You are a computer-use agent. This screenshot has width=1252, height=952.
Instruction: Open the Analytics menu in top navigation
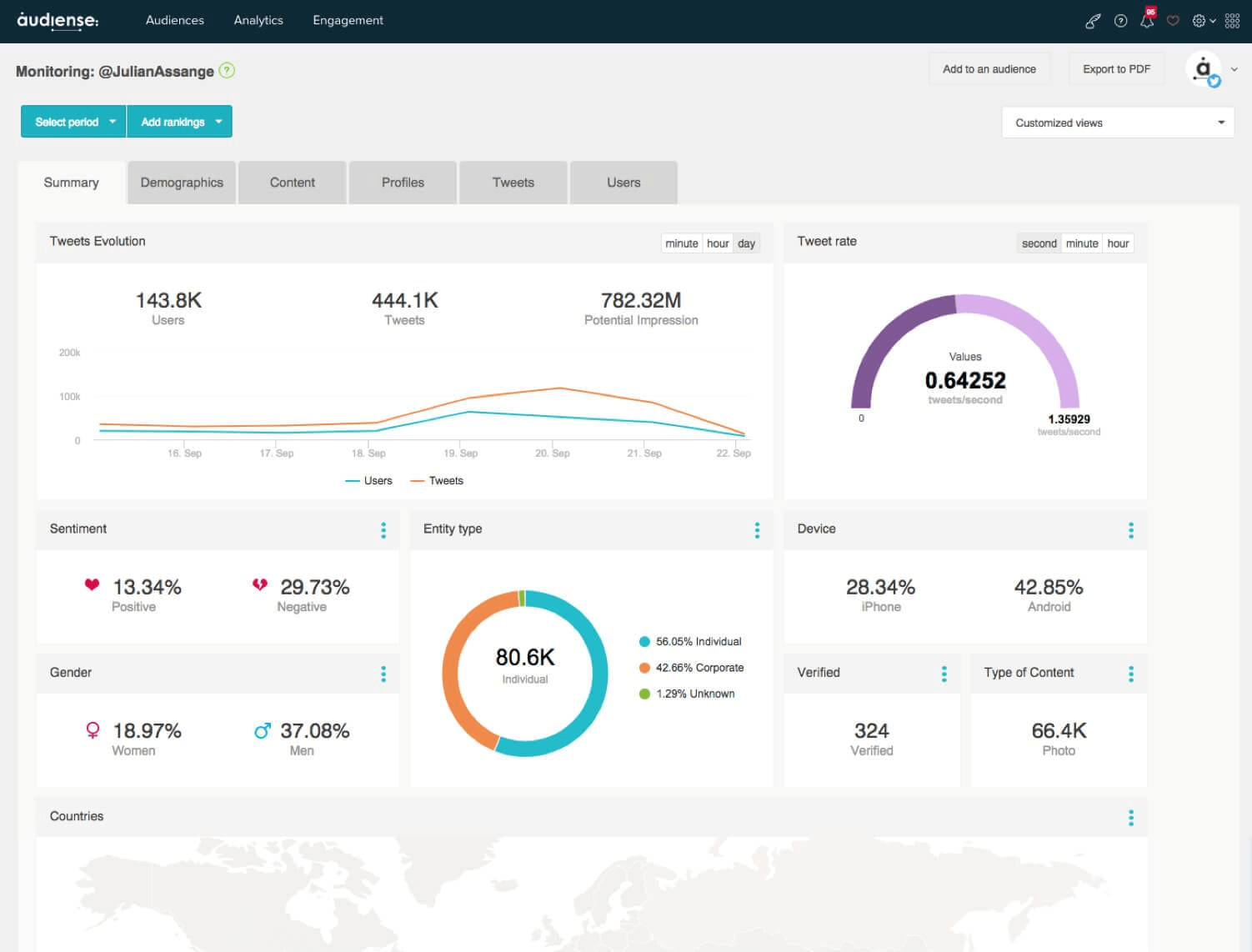[x=258, y=20]
